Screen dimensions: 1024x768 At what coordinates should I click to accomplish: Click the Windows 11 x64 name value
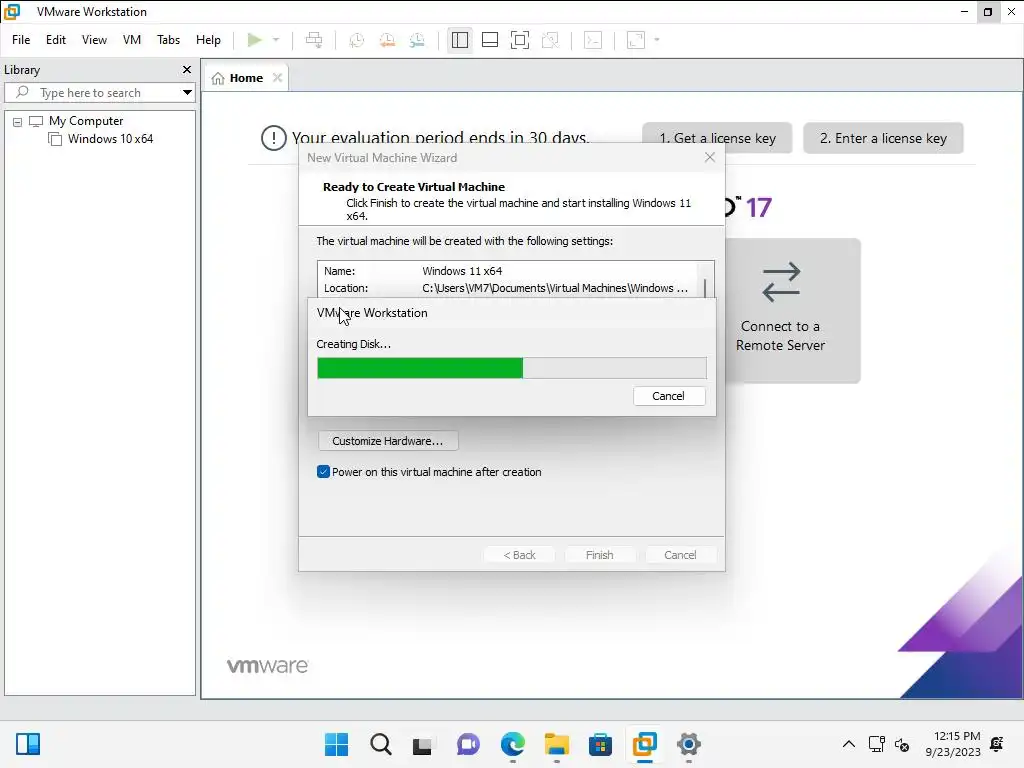click(462, 271)
